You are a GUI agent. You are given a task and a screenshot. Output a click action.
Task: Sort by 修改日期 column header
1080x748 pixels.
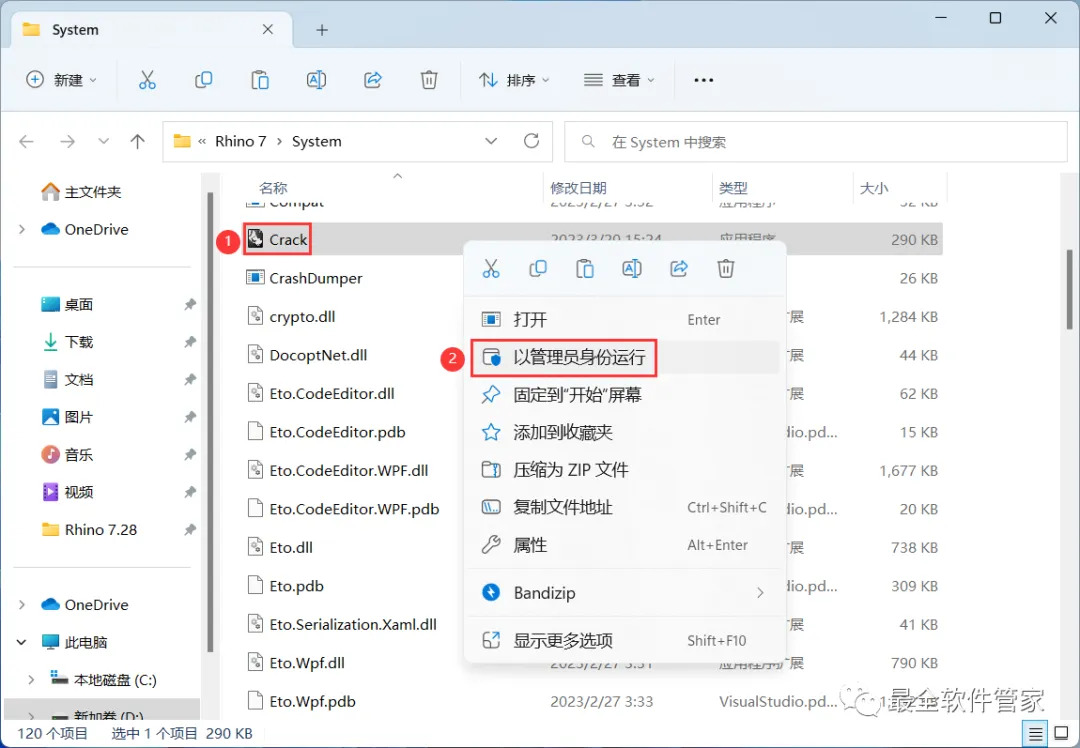579,188
